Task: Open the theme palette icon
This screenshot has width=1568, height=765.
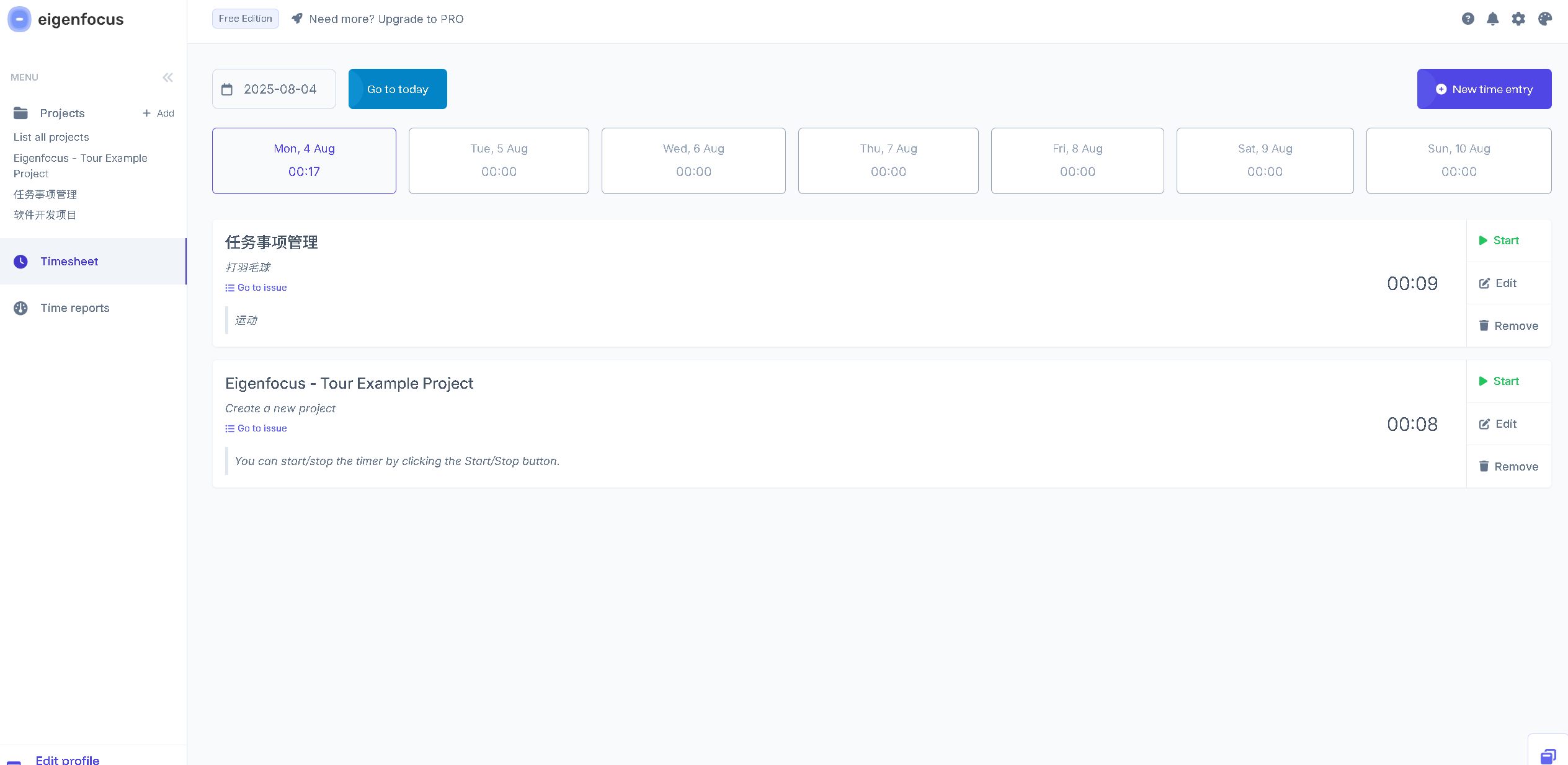Action: click(x=1545, y=19)
